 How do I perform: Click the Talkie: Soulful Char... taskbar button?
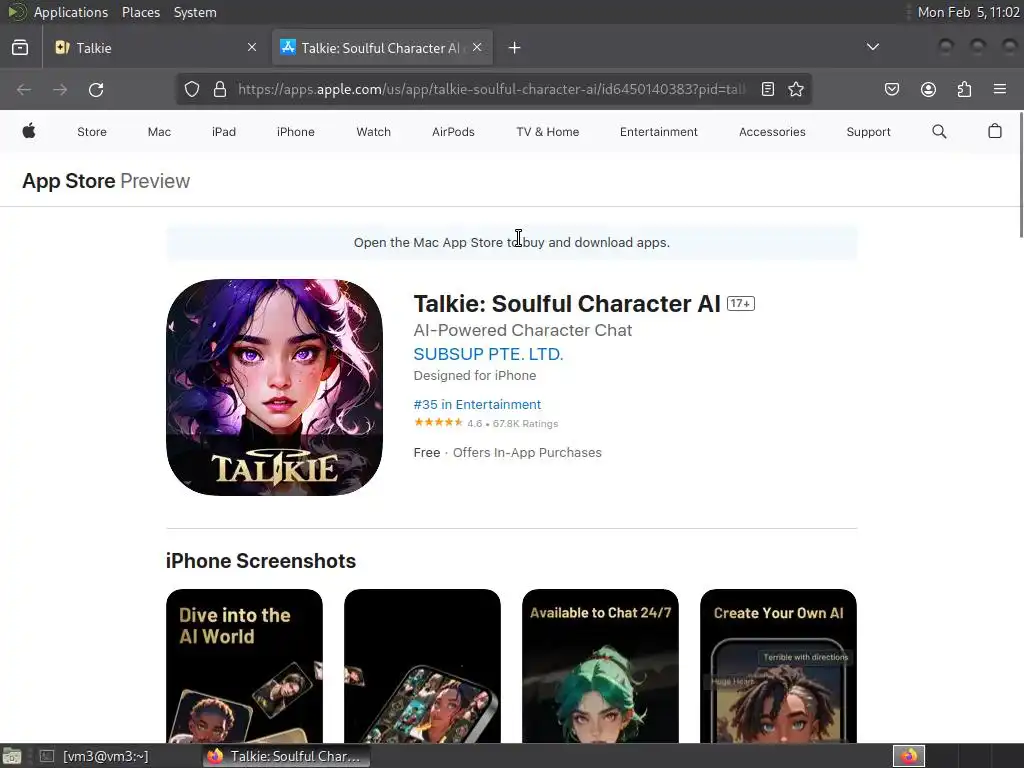pos(286,756)
